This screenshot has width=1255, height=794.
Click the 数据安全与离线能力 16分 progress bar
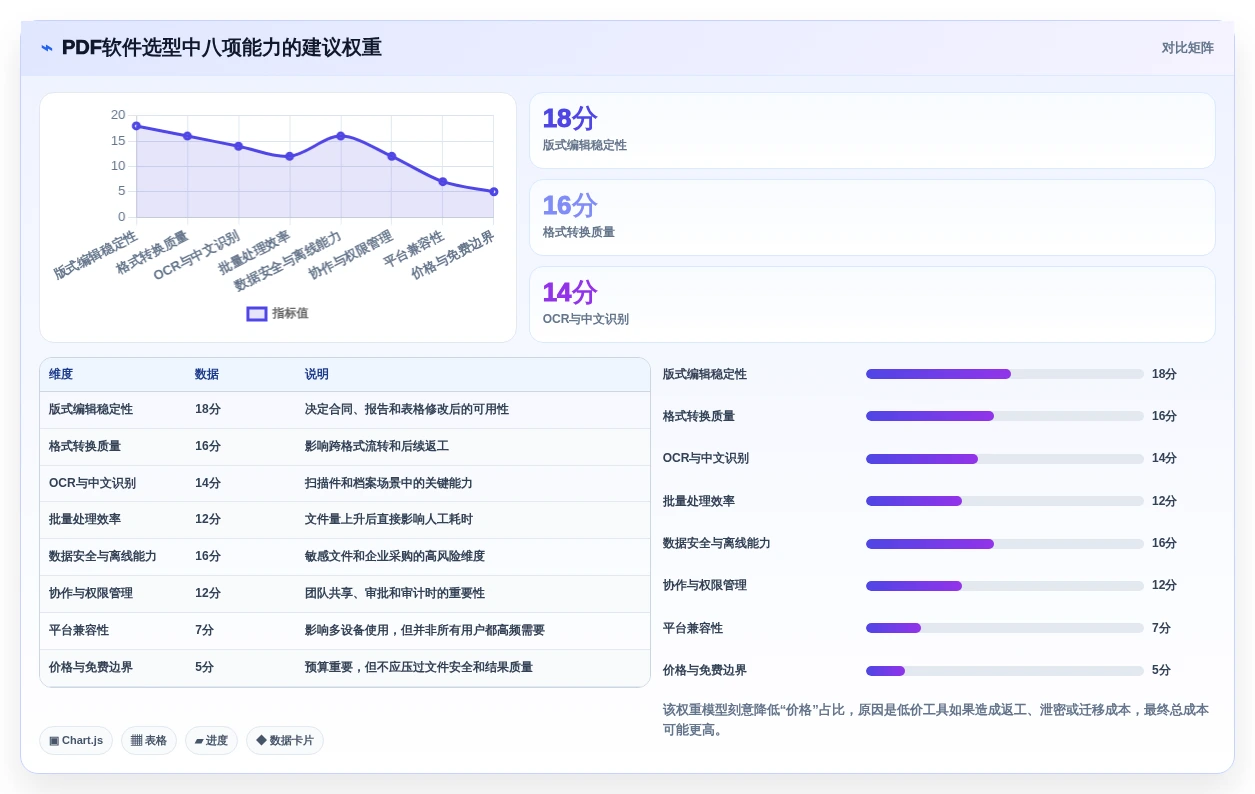coord(1005,544)
